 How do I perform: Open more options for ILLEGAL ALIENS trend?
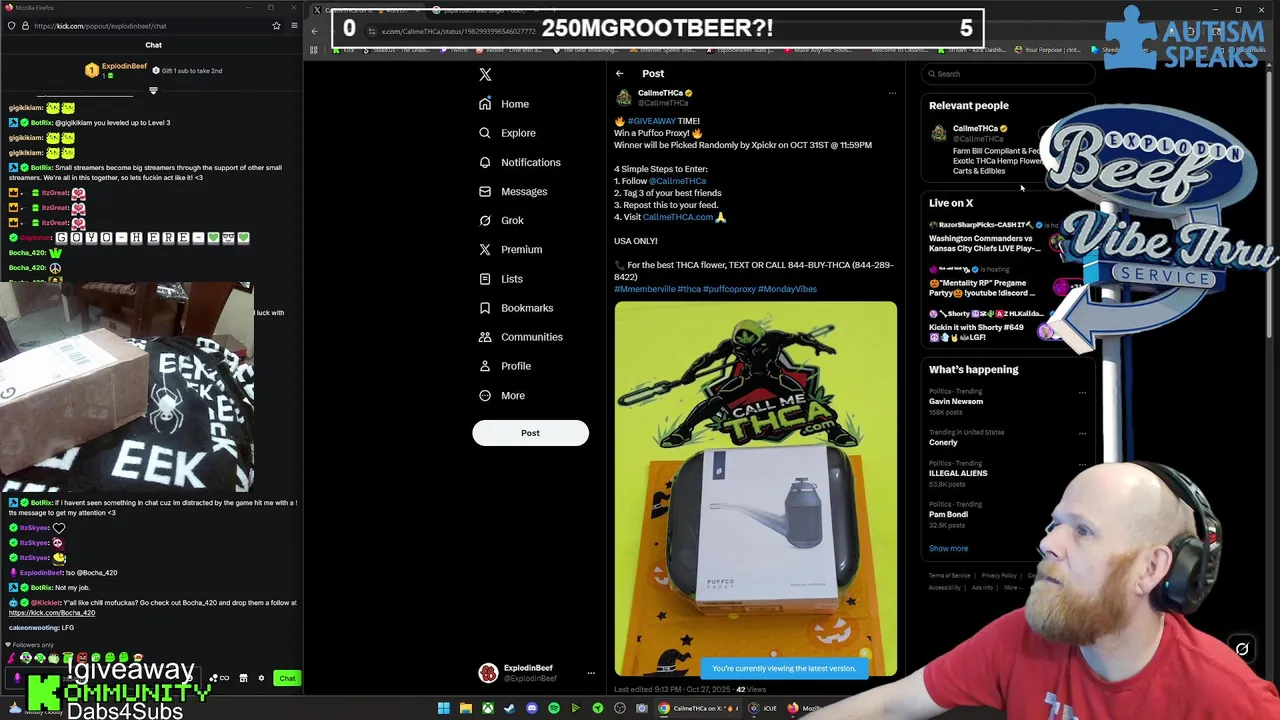point(1082,465)
